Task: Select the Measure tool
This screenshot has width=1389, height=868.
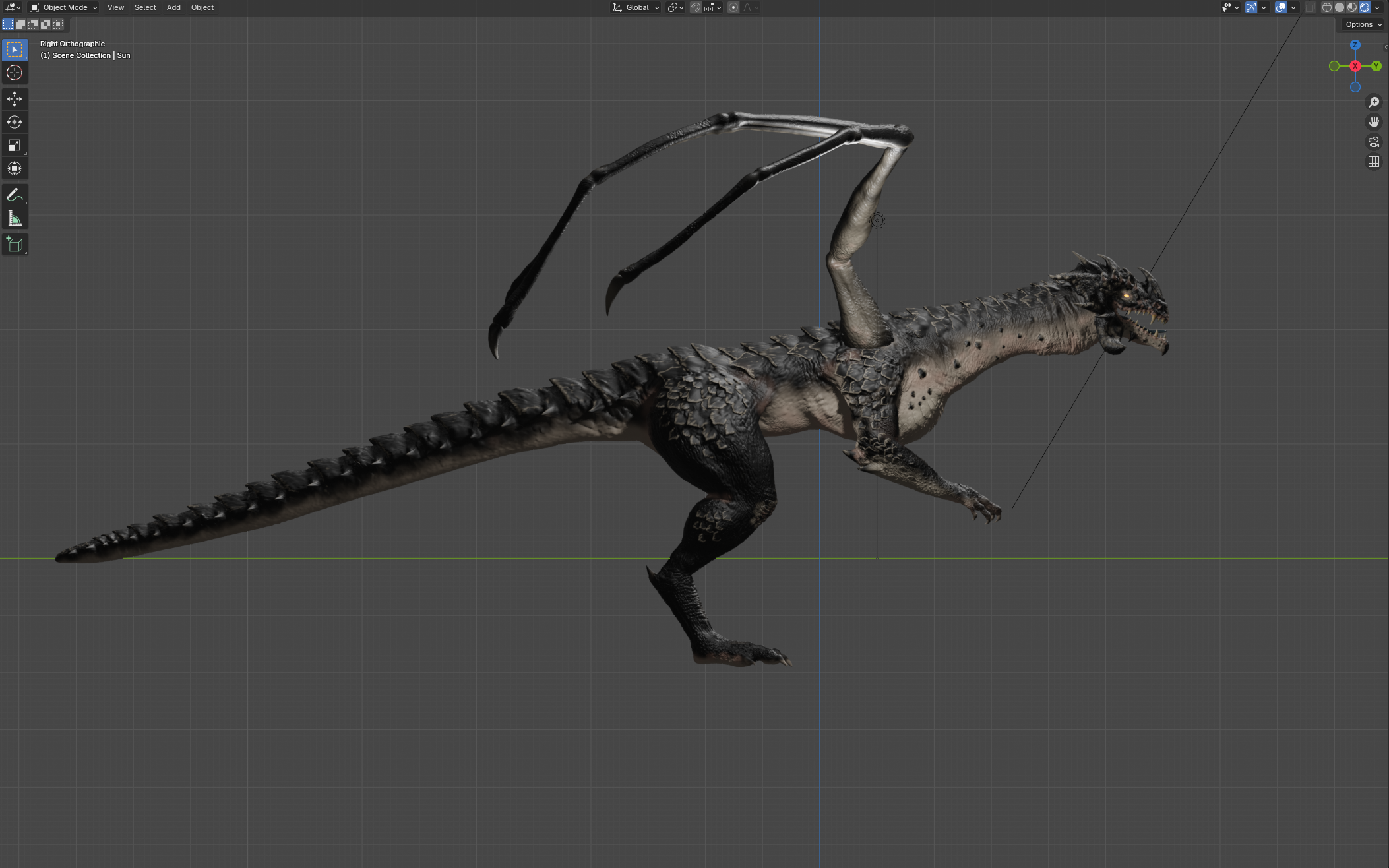Action: (15, 218)
